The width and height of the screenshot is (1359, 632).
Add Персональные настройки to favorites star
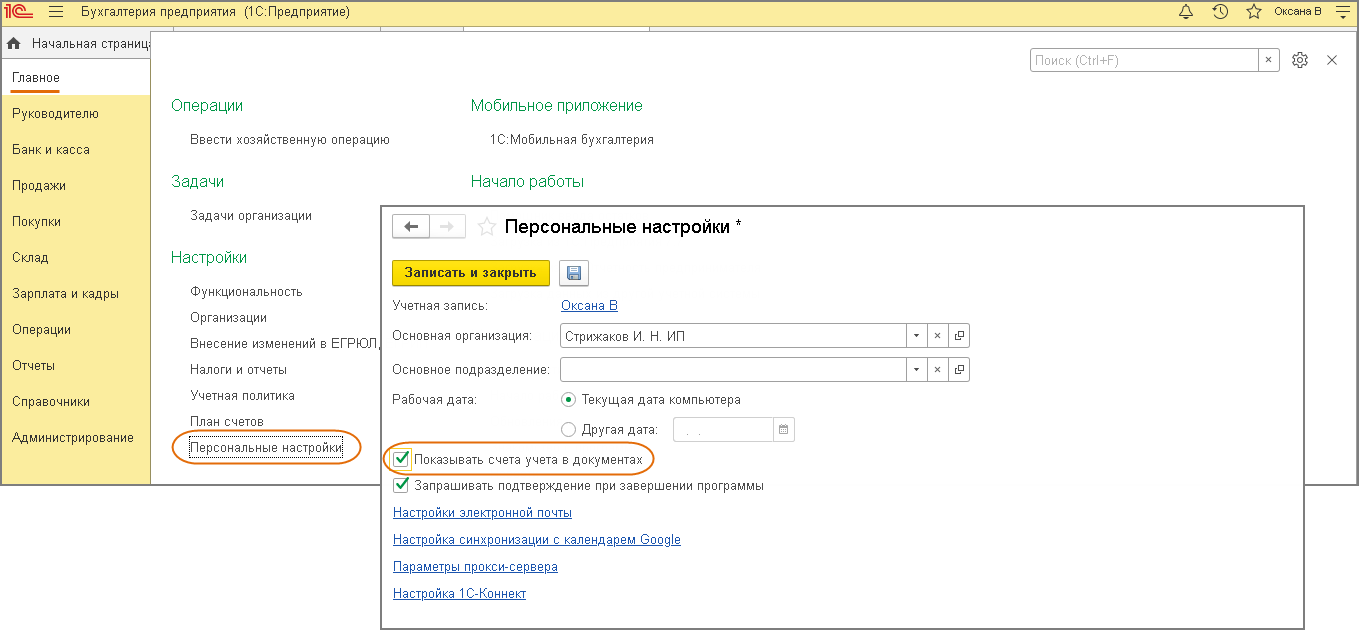pyautogui.click(x=487, y=227)
